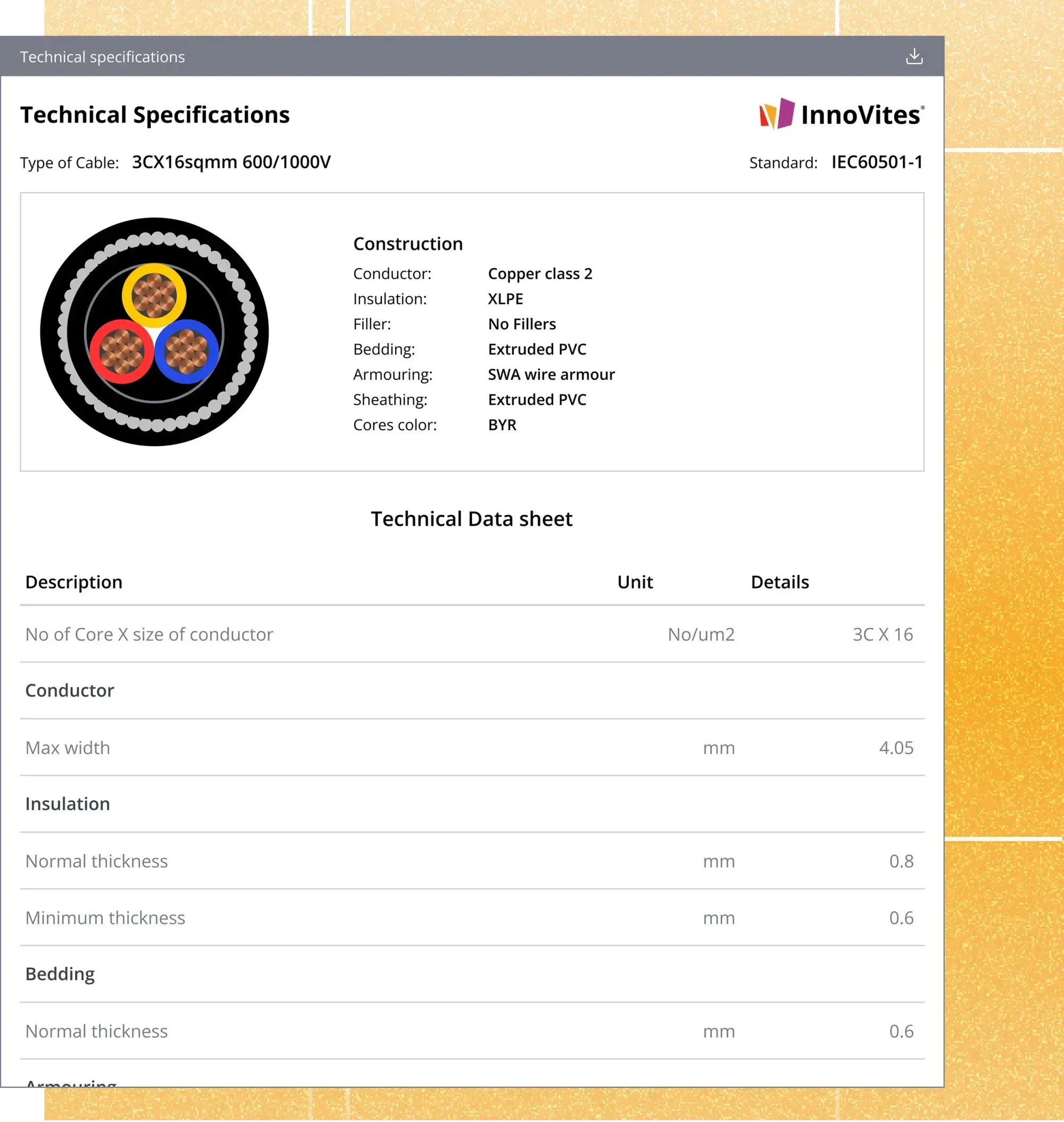
Task: Click the InnoVites logo
Action: [842, 114]
